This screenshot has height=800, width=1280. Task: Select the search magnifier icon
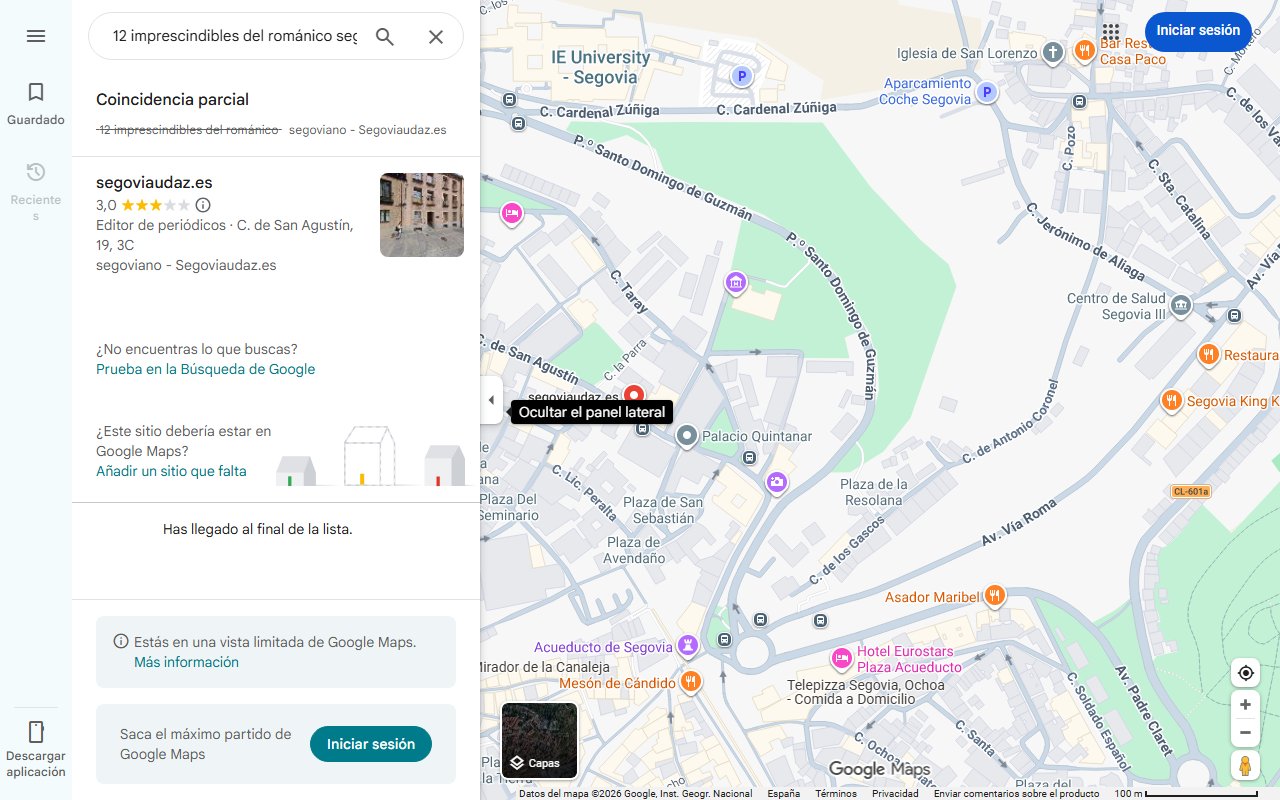[x=384, y=36]
